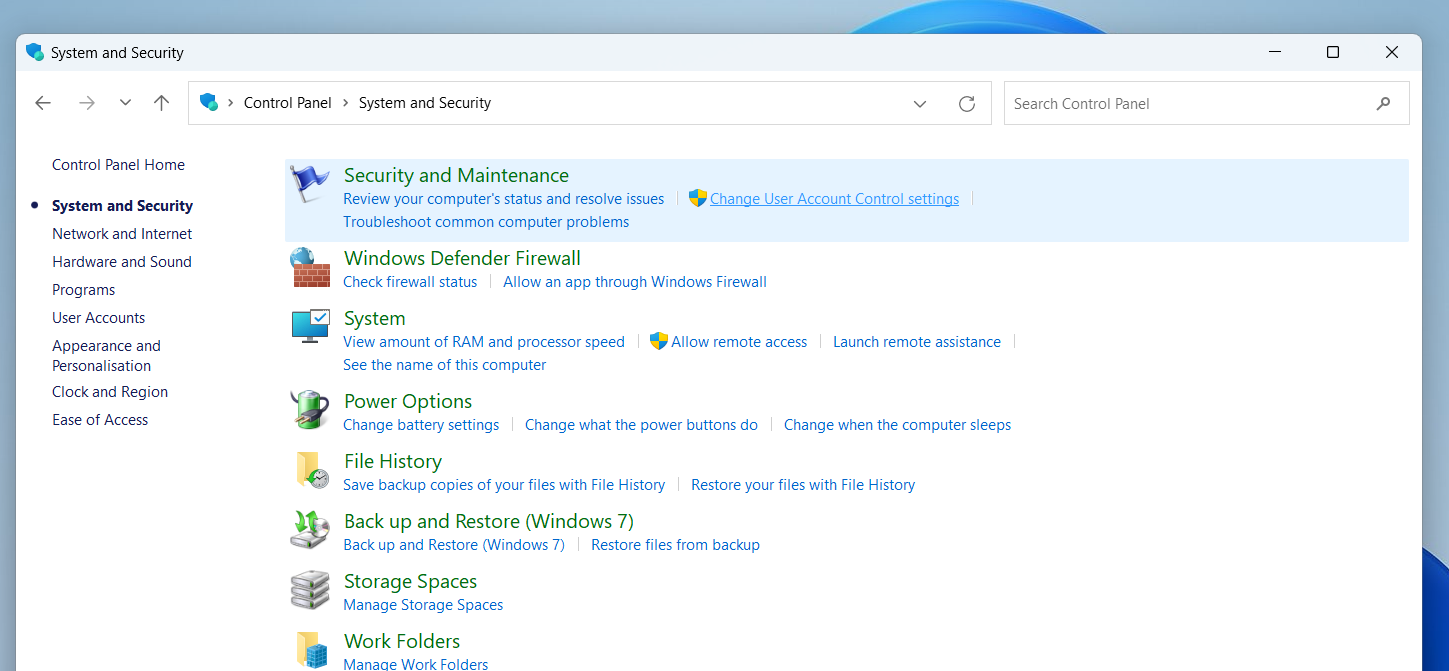The height and width of the screenshot is (671, 1449).
Task: Click the Security and Maintenance flag icon
Action: pos(309,184)
